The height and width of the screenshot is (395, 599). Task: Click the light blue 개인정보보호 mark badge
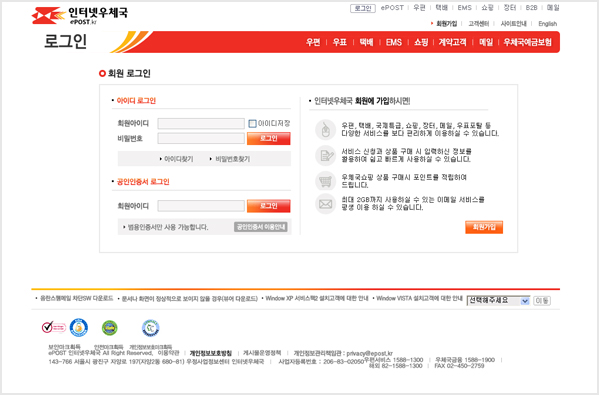151,328
